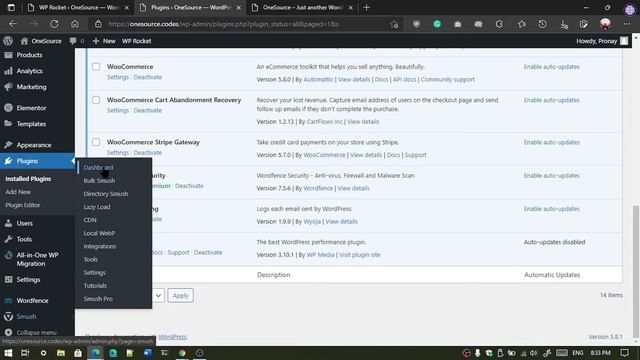Click the Apply bulk action button
Screen dimensions: 640x360
tap(180, 296)
